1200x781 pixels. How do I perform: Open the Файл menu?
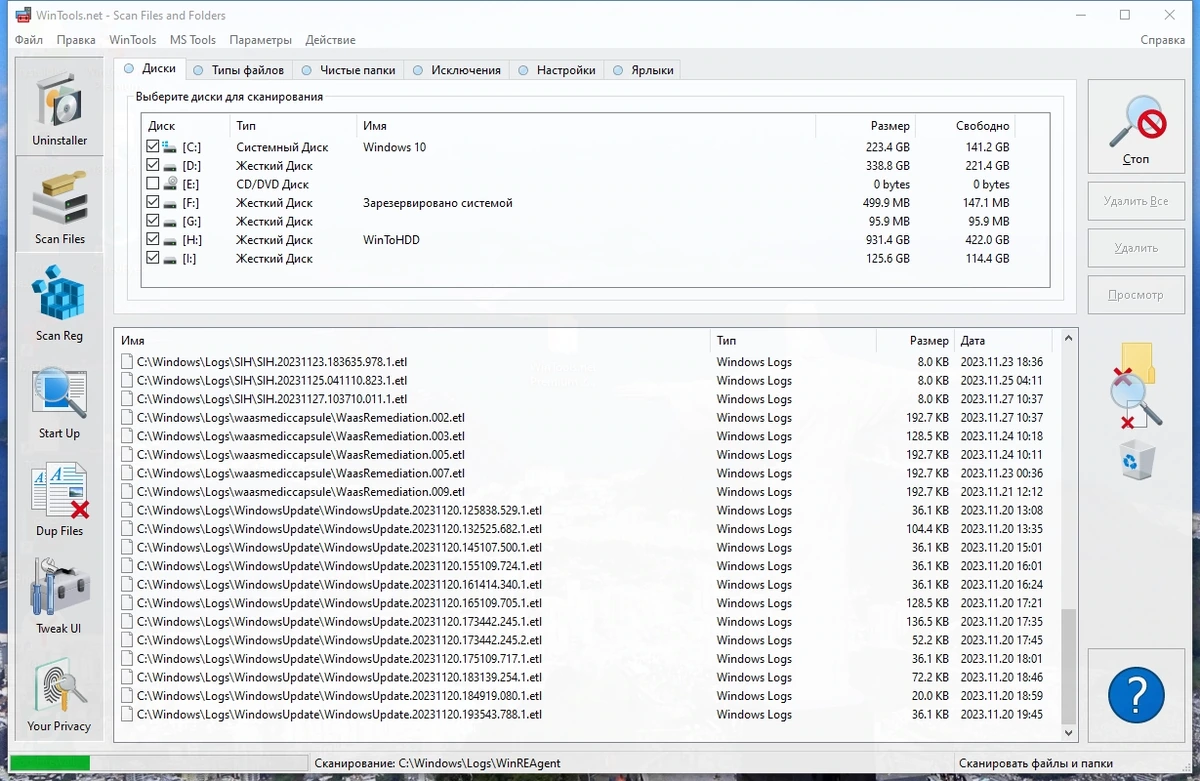[29, 40]
